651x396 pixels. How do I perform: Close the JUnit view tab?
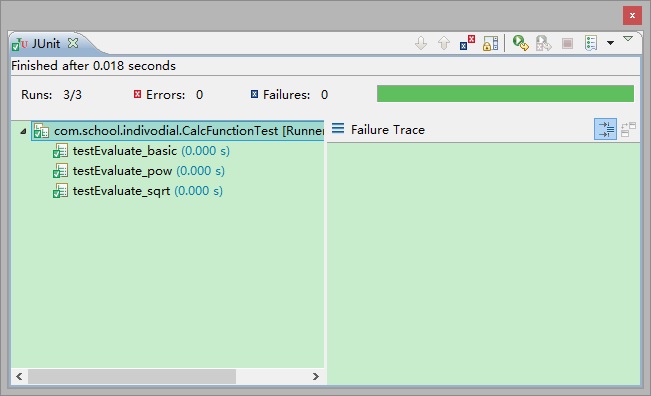pos(73,43)
